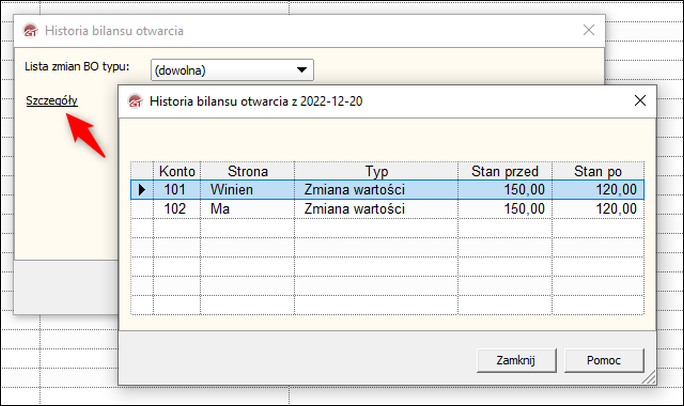
Task: Click the Stan po column header
Action: 598,171
